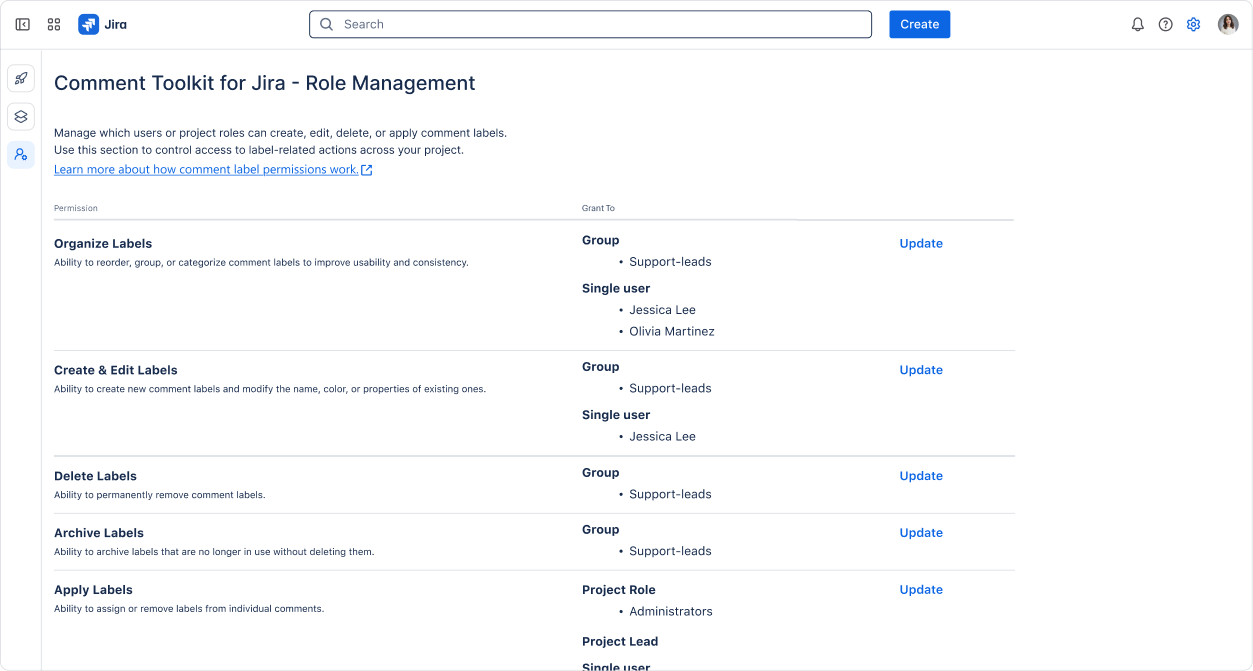The height and width of the screenshot is (671, 1253).
Task: Click the Delete Labels description text
Action: coord(160,495)
